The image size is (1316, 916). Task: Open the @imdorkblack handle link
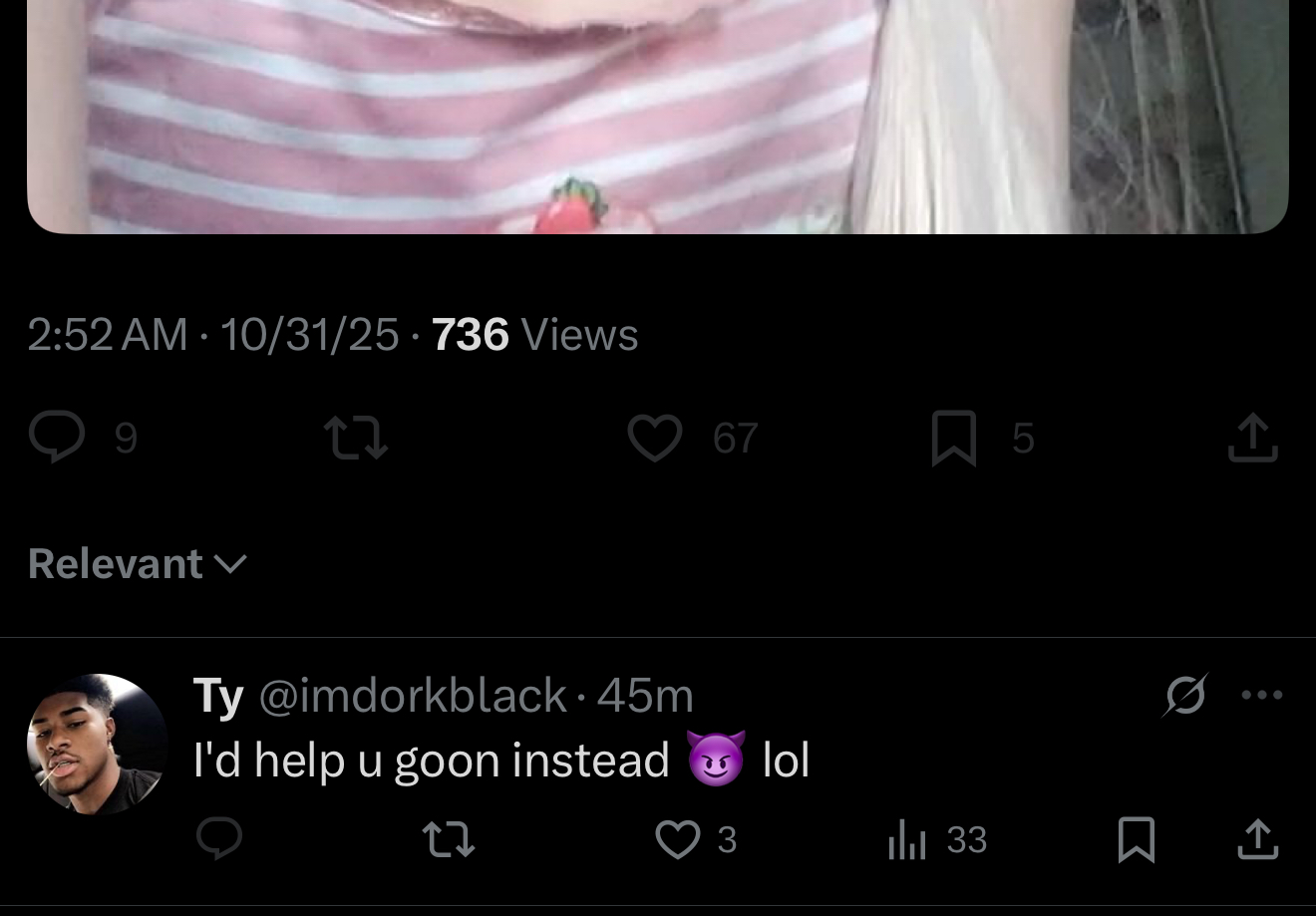(x=414, y=695)
